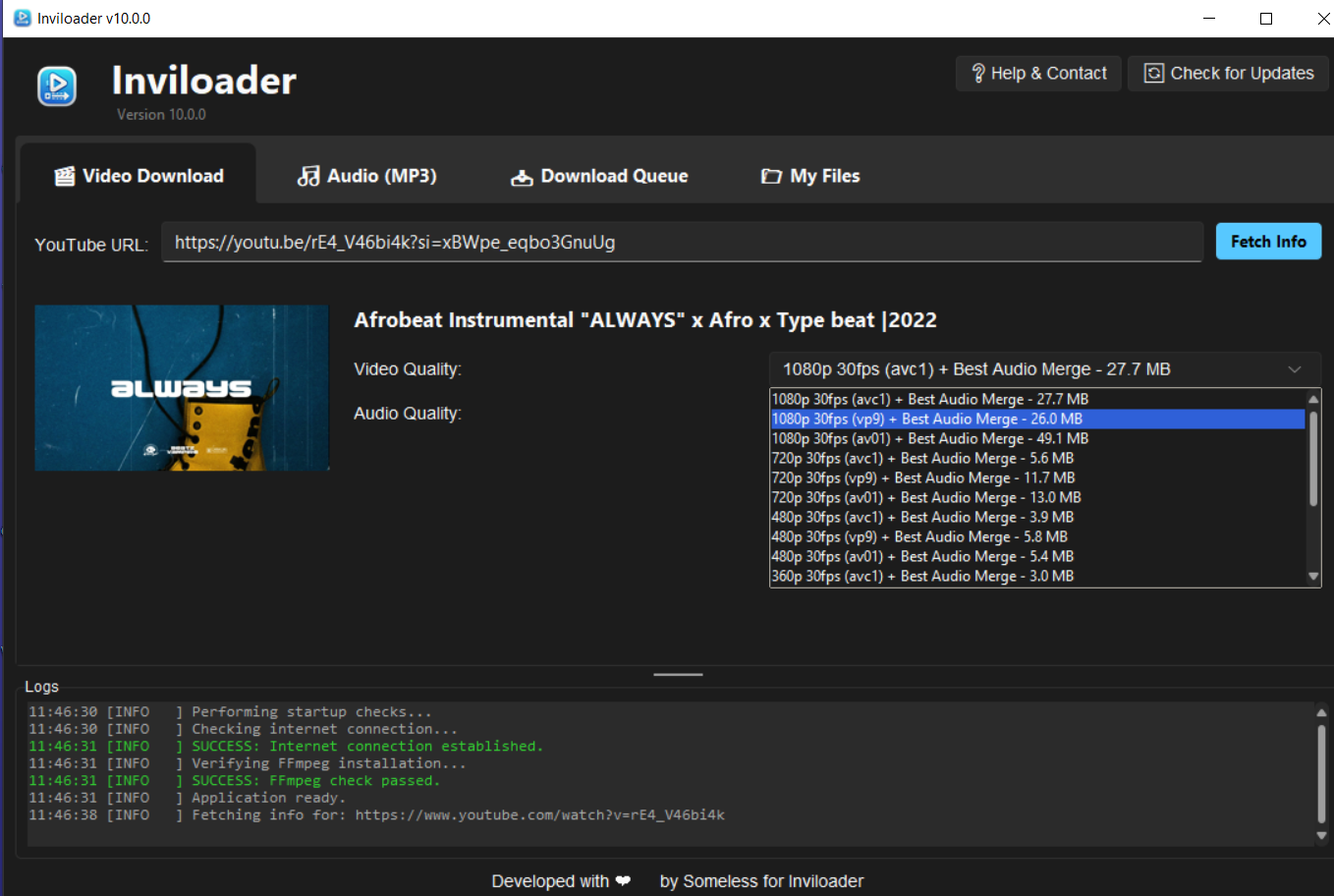
Task: Collapse the Video Quality dropdown via chevron
Action: coord(1295,369)
